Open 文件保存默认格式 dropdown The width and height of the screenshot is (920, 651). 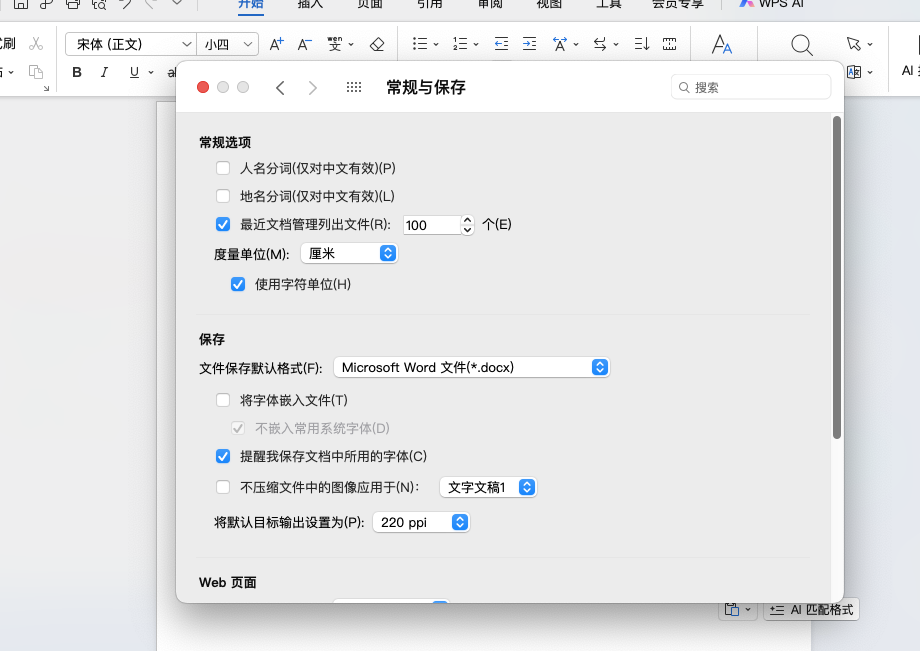click(472, 367)
